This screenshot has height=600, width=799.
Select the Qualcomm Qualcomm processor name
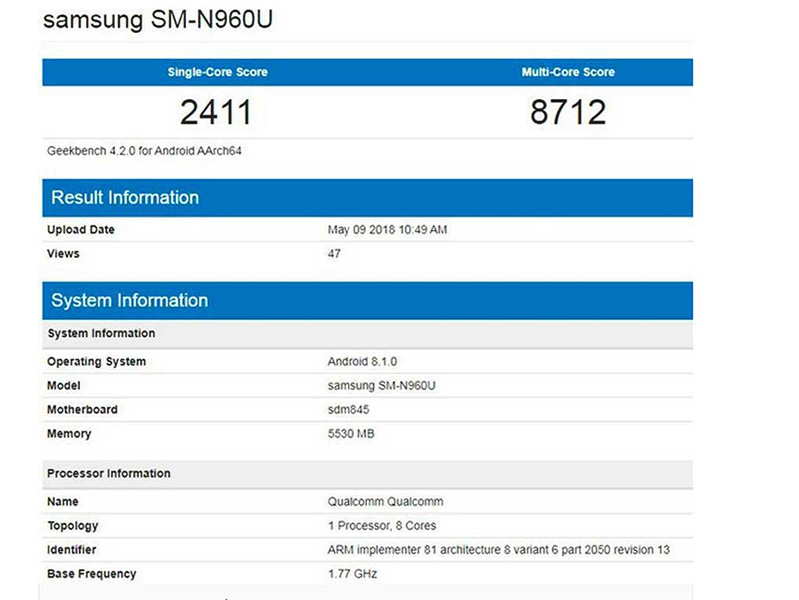click(385, 502)
